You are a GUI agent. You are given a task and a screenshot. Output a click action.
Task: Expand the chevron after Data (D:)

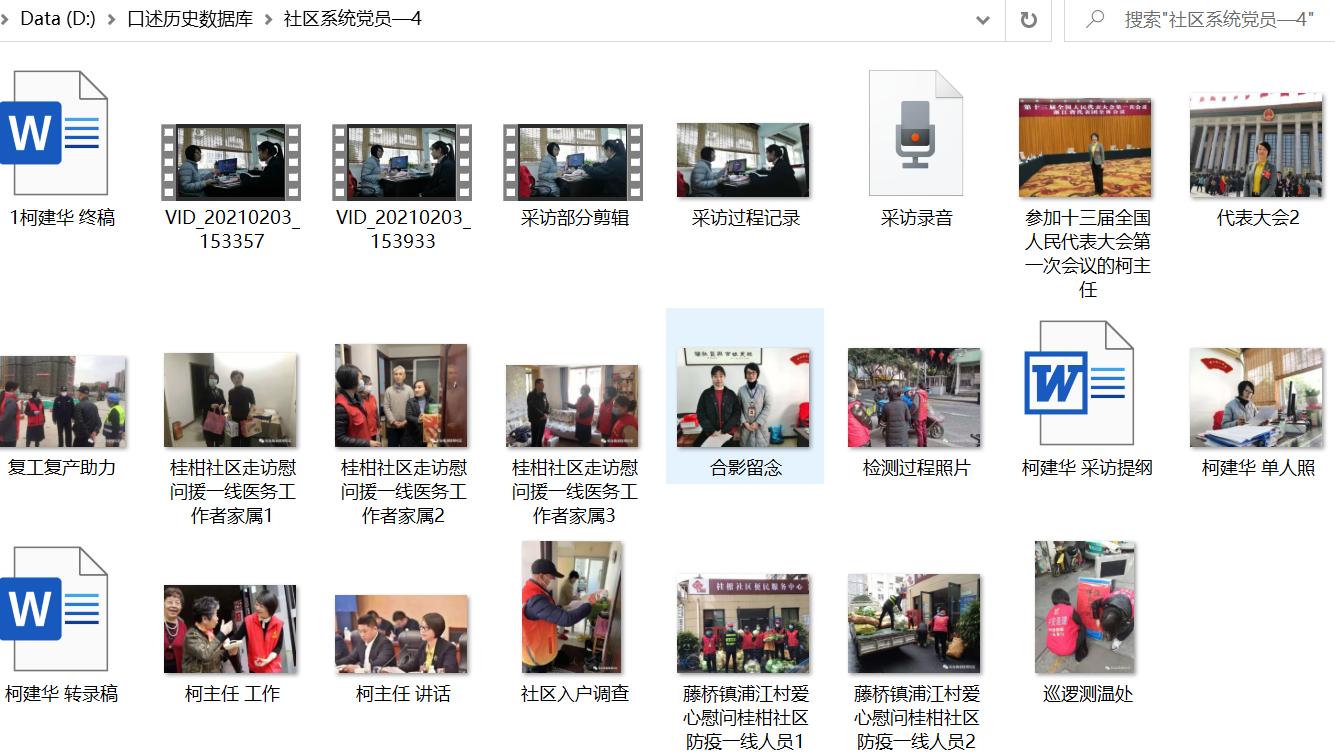[x=111, y=20]
